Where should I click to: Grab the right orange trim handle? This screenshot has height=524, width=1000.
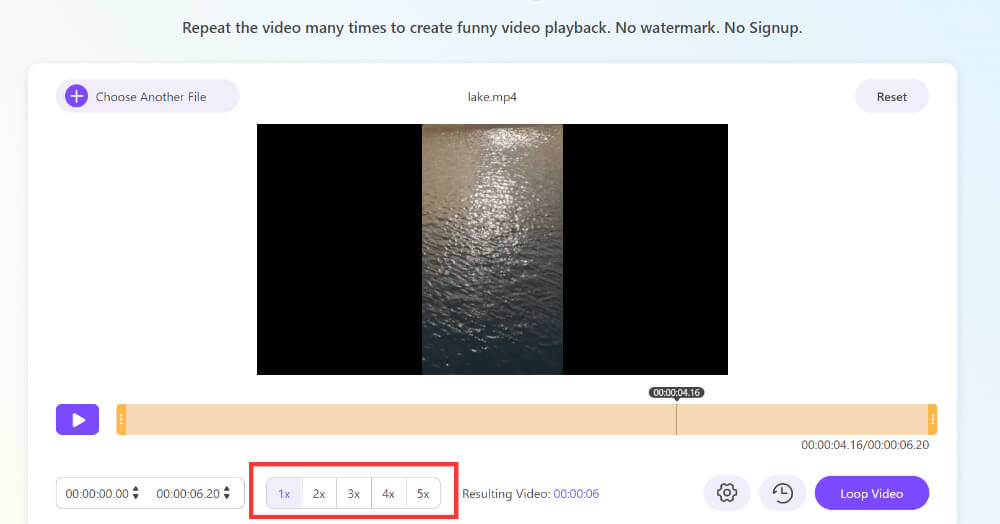pos(932,420)
